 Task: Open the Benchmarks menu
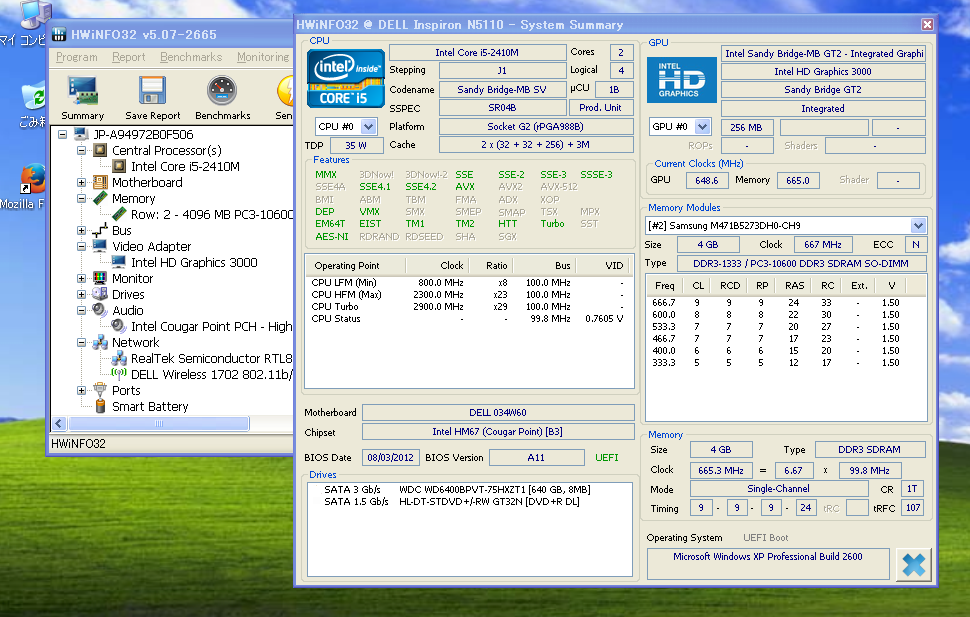191,57
